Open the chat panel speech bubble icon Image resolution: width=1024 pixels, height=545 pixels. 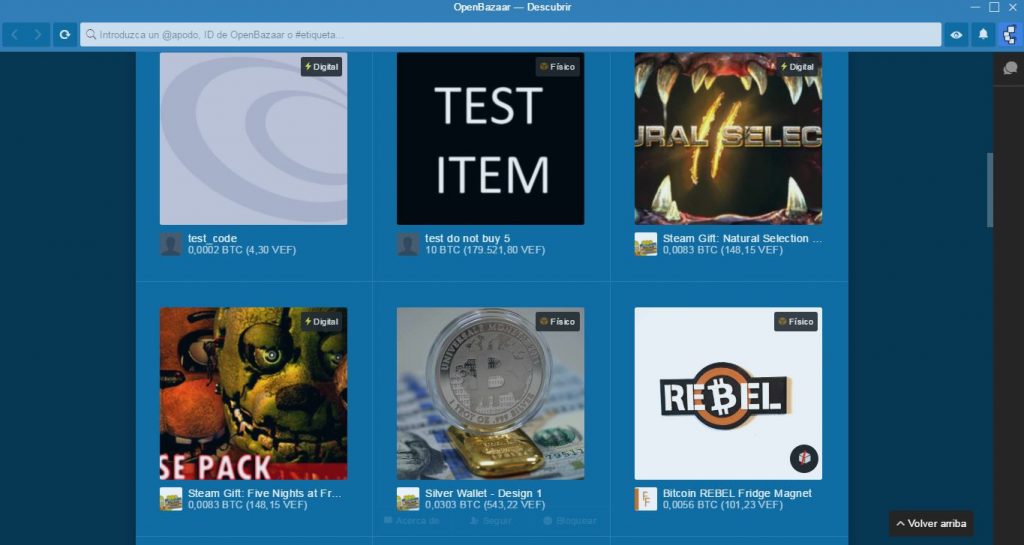(x=1010, y=69)
